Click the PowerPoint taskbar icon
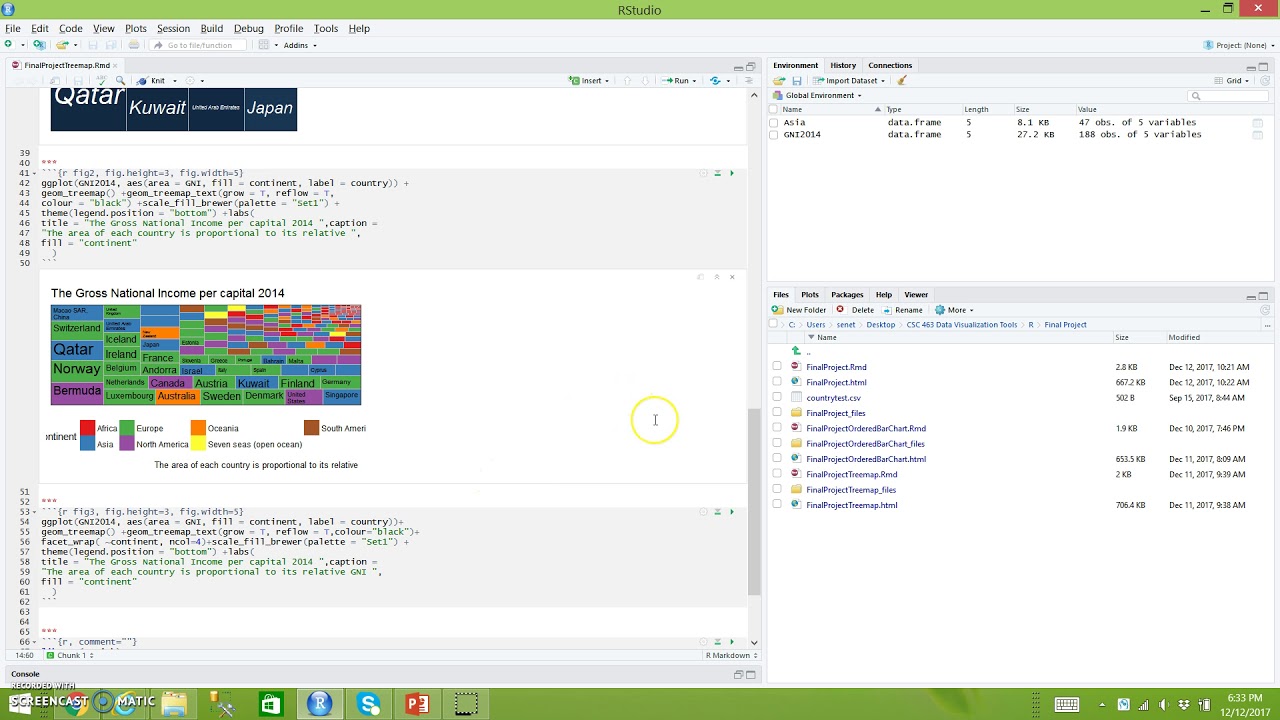 pos(417,704)
